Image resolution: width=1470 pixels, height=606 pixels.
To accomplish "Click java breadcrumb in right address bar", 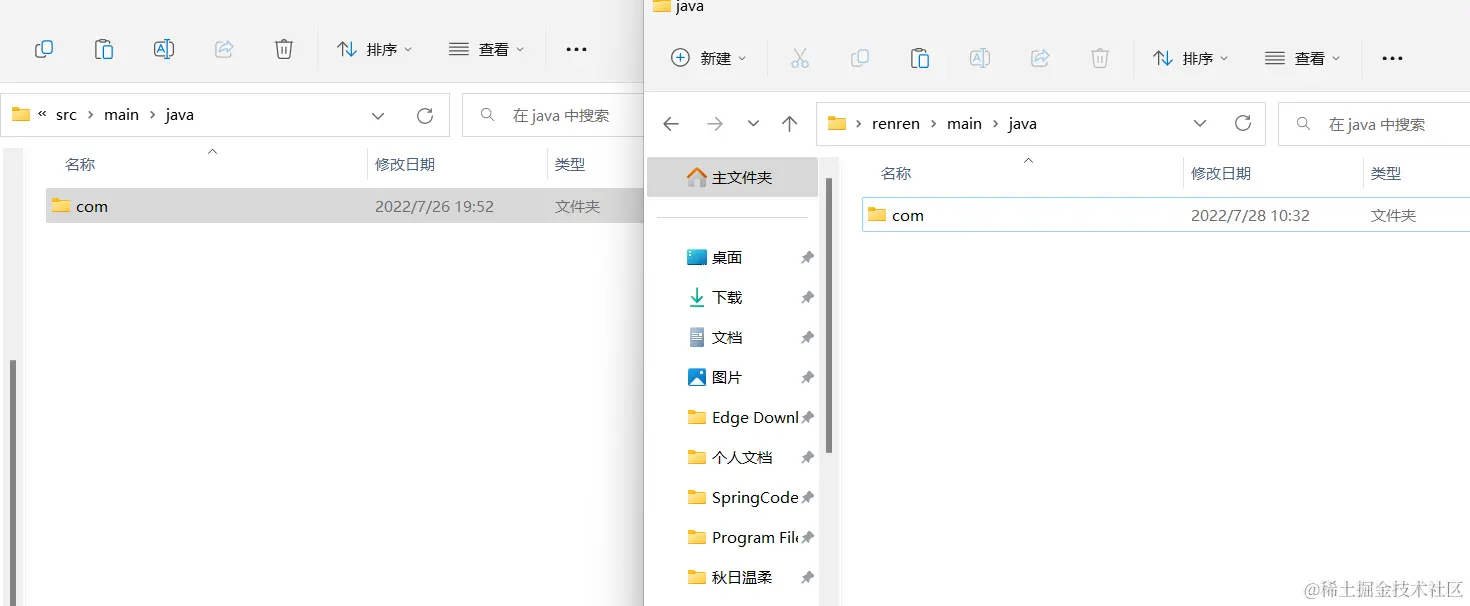I will coord(1023,124).
